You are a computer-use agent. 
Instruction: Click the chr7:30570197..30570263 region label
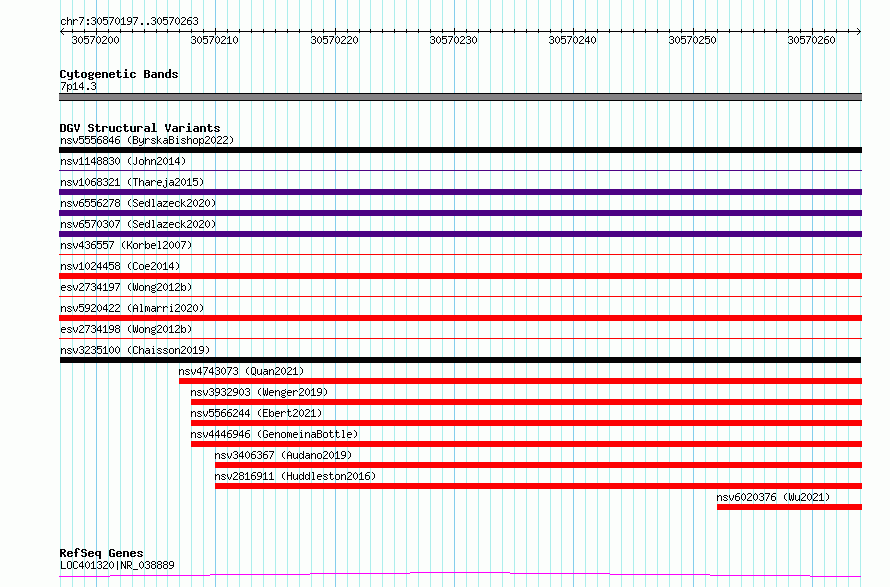tap(129, 21)
